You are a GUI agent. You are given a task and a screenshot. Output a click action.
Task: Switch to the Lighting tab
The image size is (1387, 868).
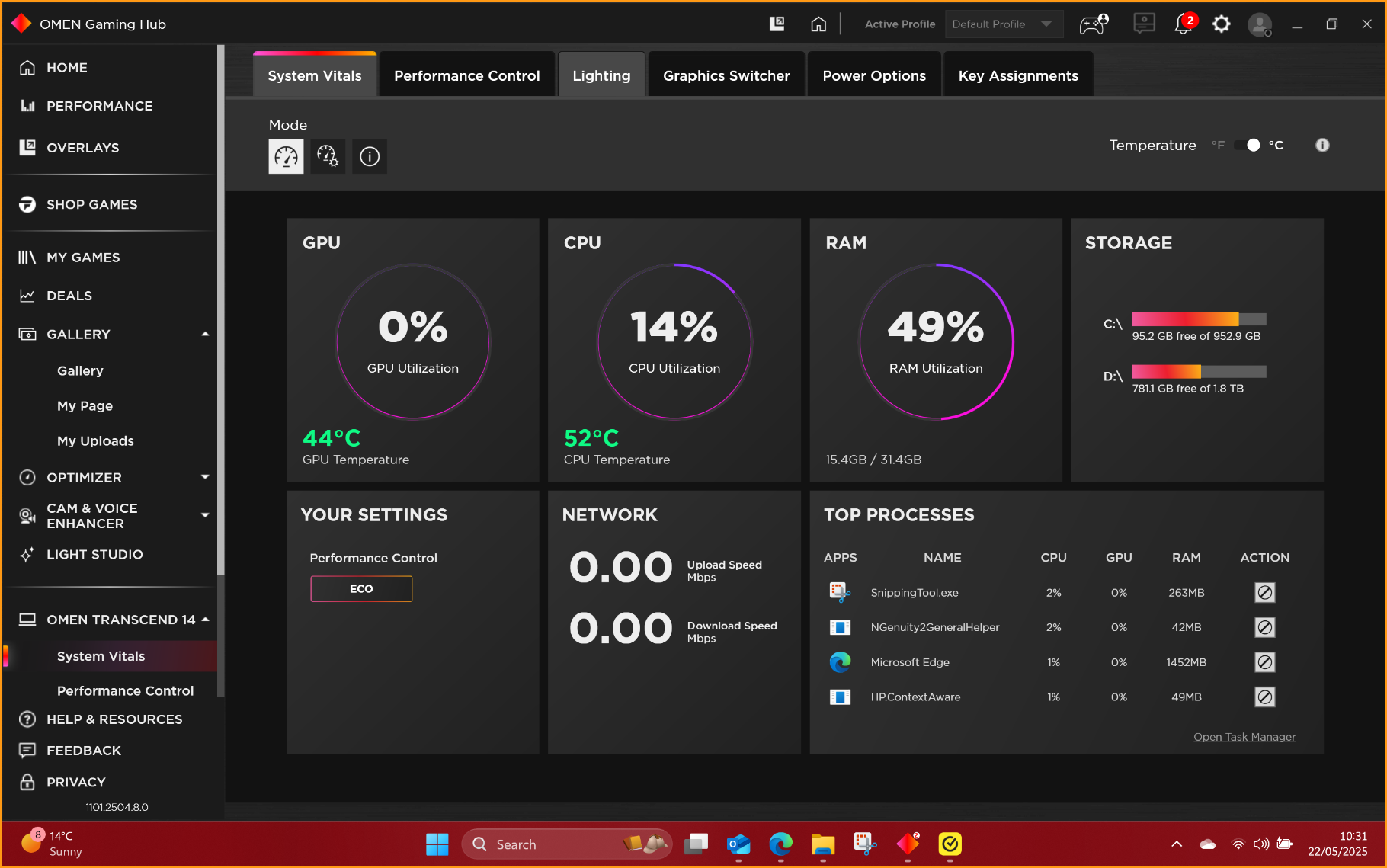(x=601, y=75)
